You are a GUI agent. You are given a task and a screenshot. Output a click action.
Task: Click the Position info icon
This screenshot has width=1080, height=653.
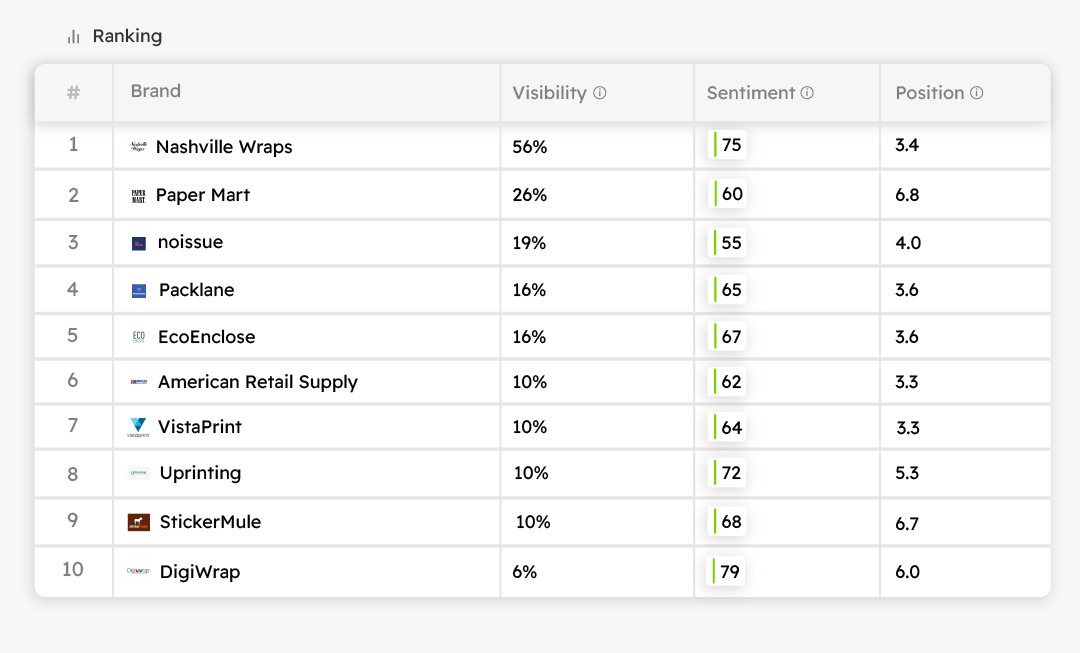click(977, 93)
